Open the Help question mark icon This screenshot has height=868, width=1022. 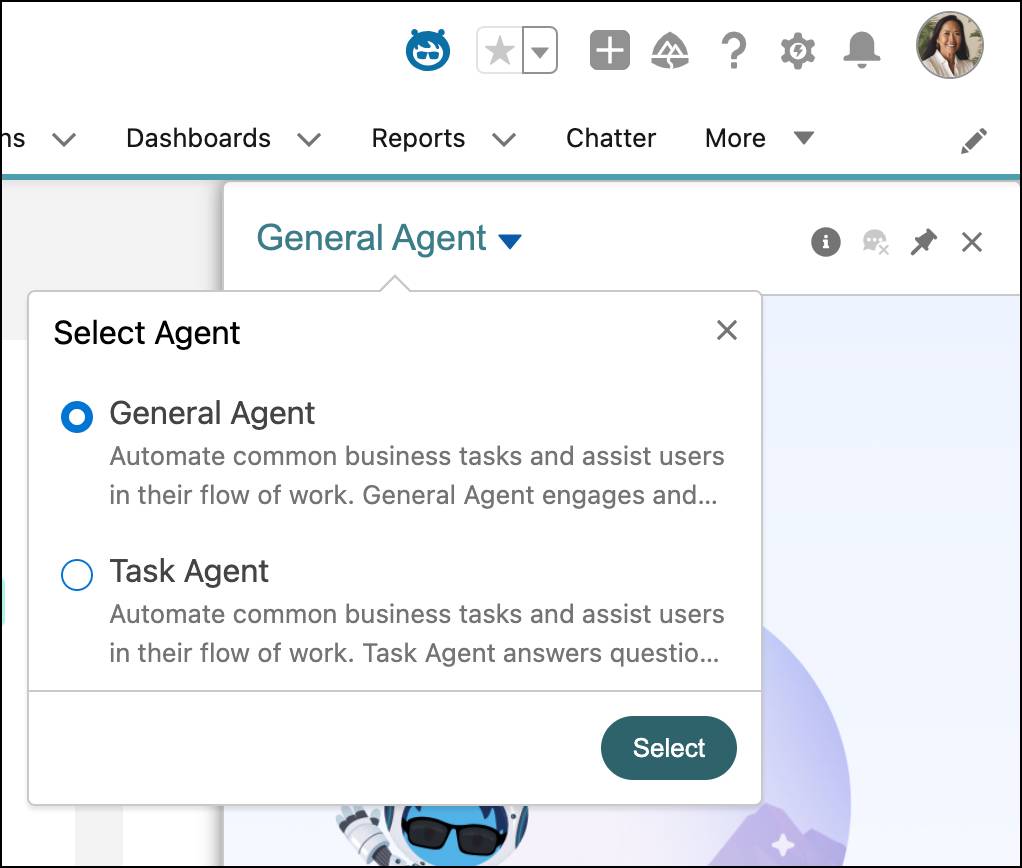point(734,50)
